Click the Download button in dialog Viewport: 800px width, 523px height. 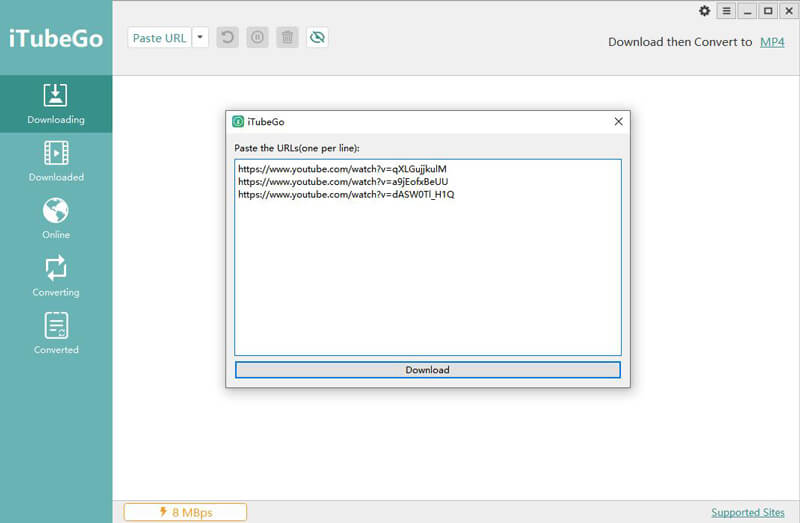(x=428, y=370)
